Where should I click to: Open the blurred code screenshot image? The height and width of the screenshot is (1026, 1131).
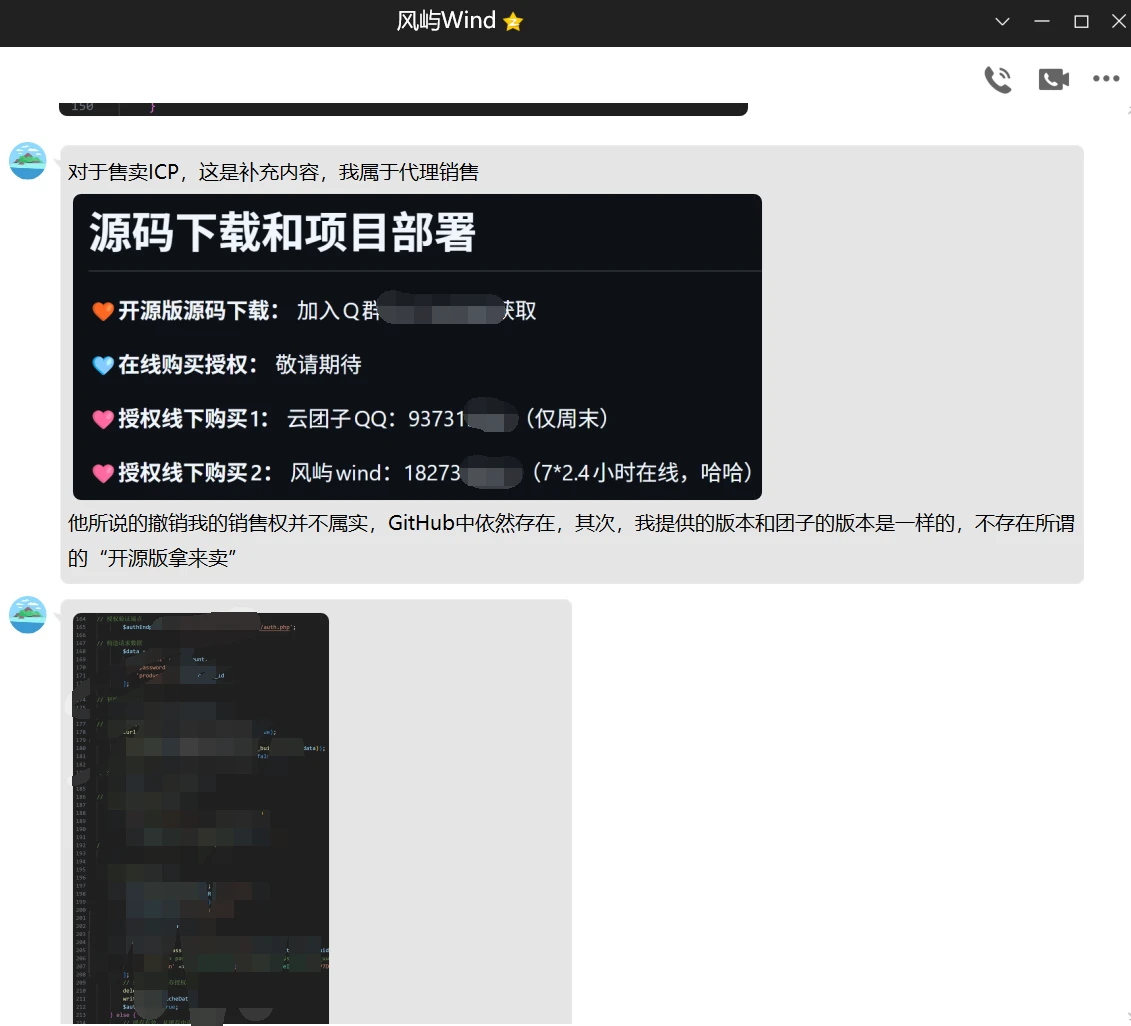click(x=201, y=817)
